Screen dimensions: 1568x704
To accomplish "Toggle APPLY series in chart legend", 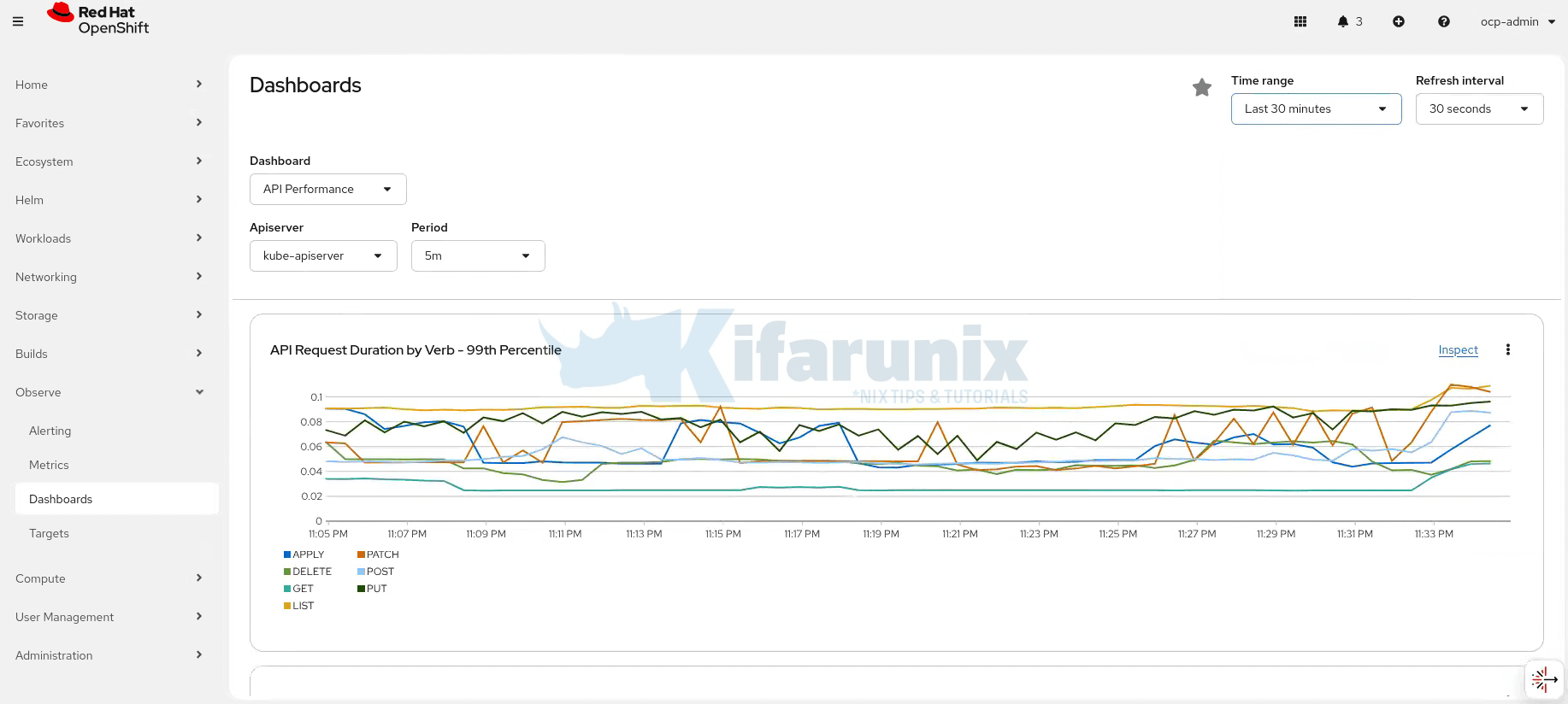I will pyautogui.click(x=304, y=554).
